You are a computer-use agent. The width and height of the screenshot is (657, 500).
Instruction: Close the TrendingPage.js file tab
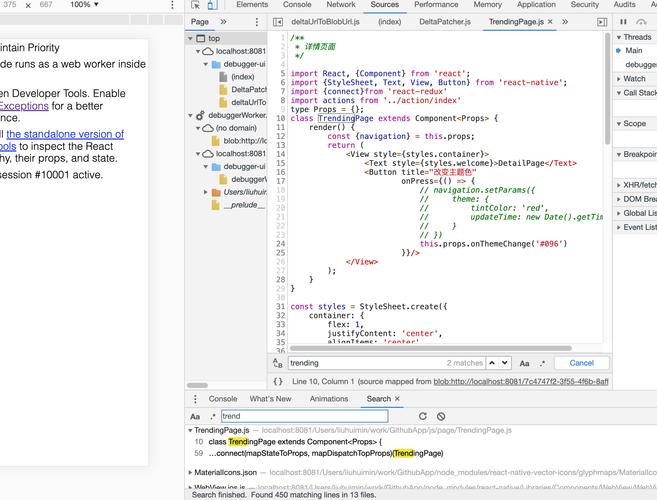click(550, 21)
